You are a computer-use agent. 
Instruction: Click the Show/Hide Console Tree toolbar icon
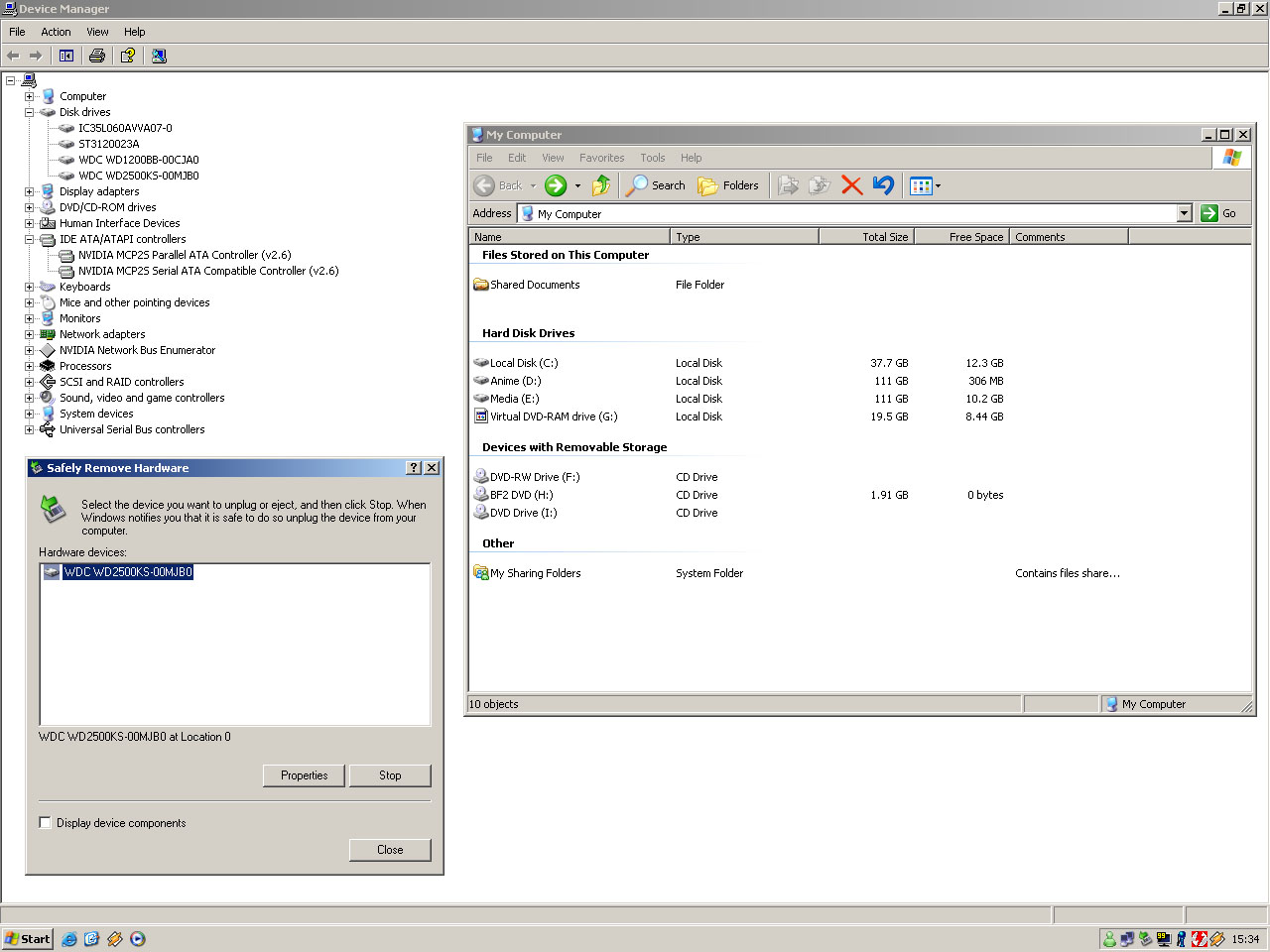pyautogui.click(x=66, y=56)
